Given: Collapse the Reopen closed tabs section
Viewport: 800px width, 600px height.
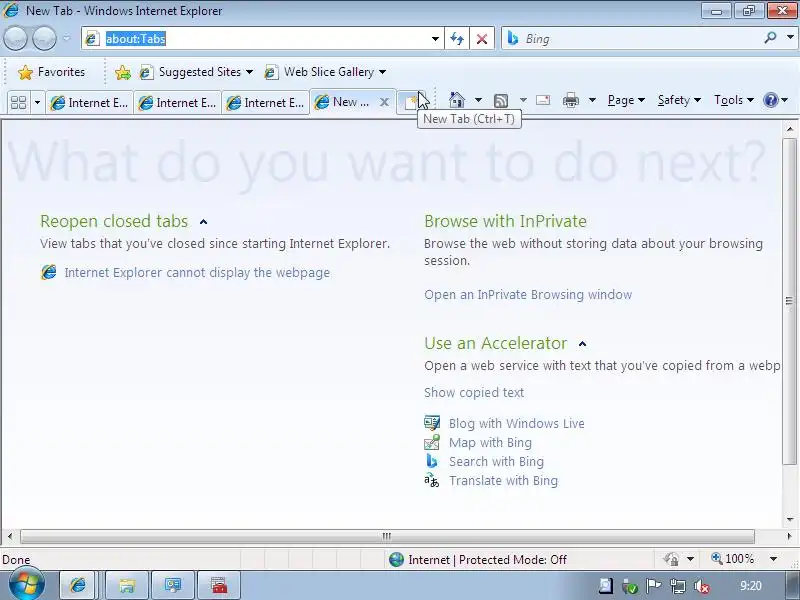Looking at the screenshot, I should [204, 222].
